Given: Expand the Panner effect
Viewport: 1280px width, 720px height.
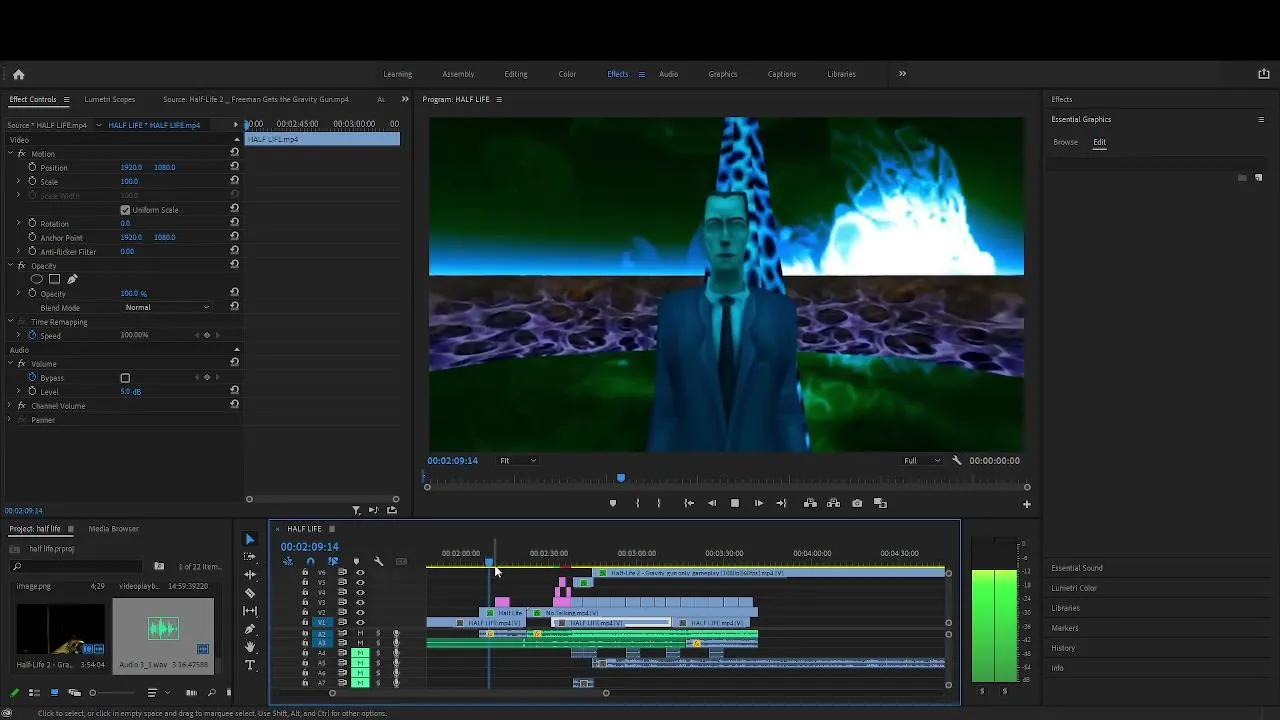Looking at the screenshot, I should [10, 420].
